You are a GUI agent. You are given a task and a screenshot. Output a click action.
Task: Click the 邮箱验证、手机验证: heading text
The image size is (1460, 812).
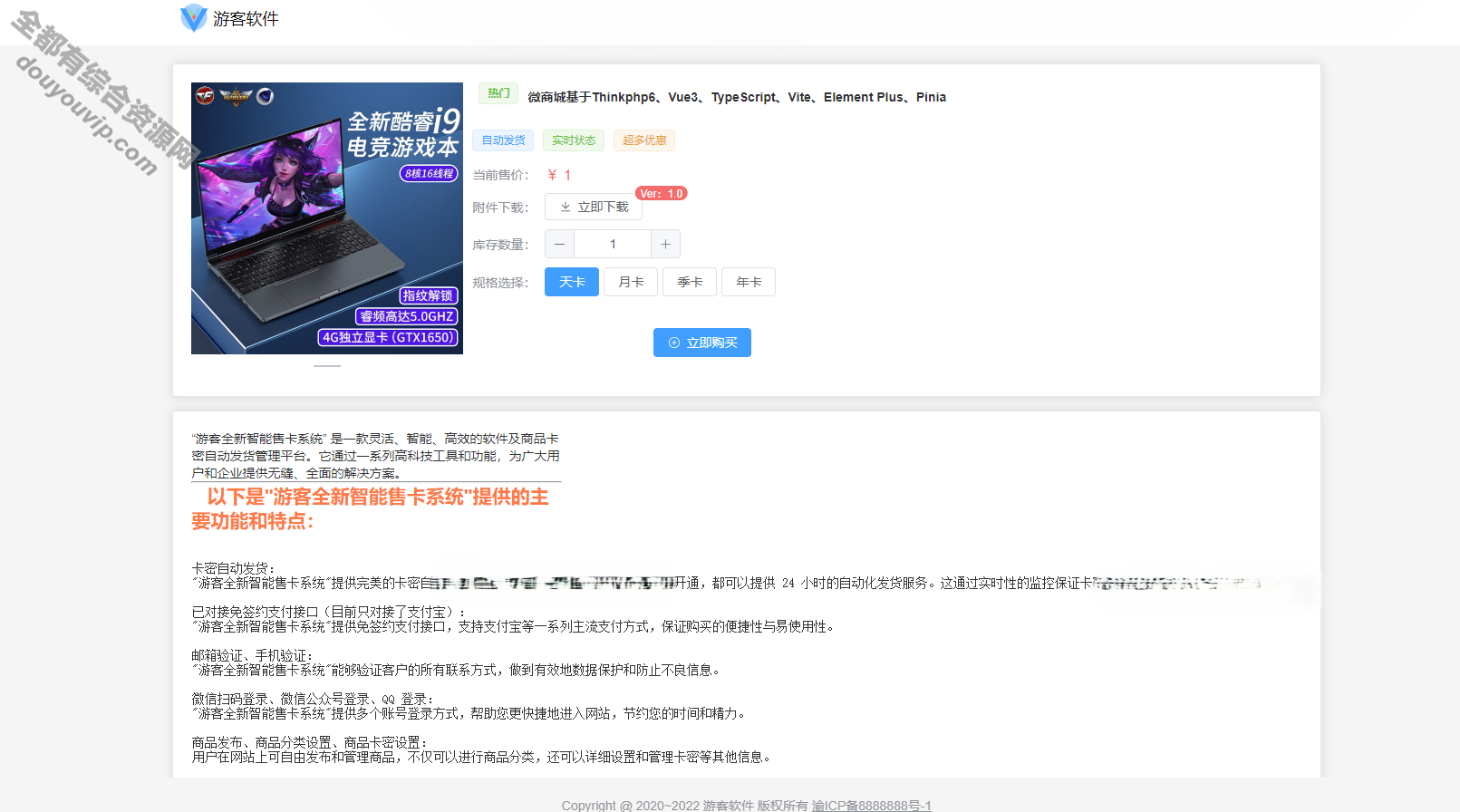(252, 655)
